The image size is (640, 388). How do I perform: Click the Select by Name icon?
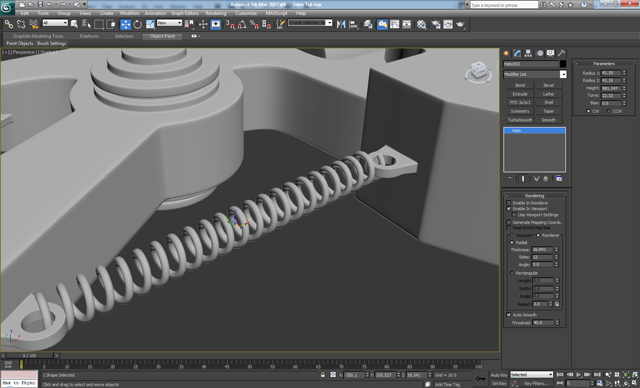pyautogui.click(x=87, y=24)
